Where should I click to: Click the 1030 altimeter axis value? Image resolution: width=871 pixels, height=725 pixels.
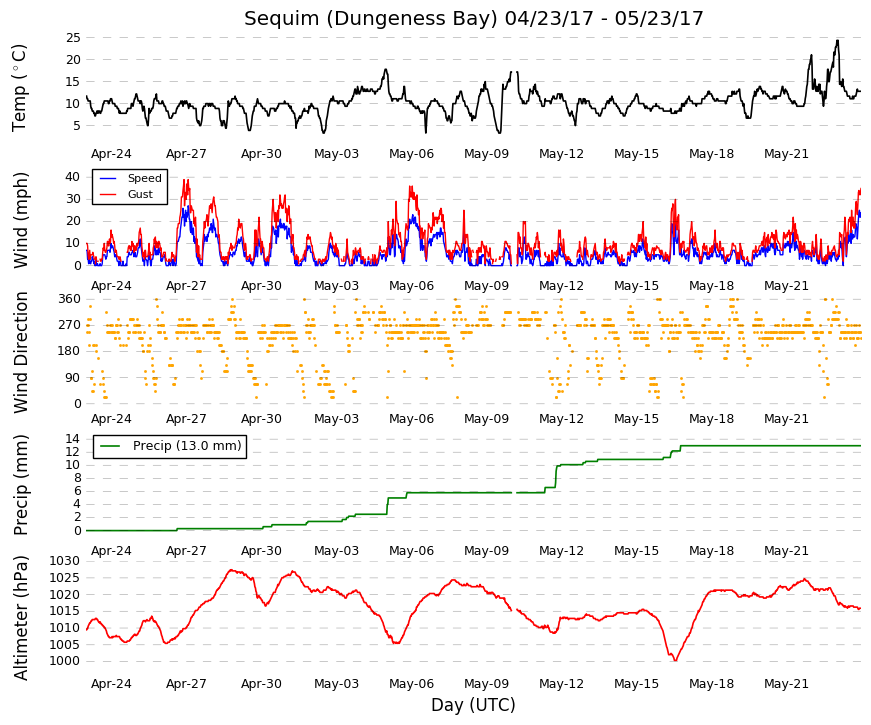click(x=64, y=561)
